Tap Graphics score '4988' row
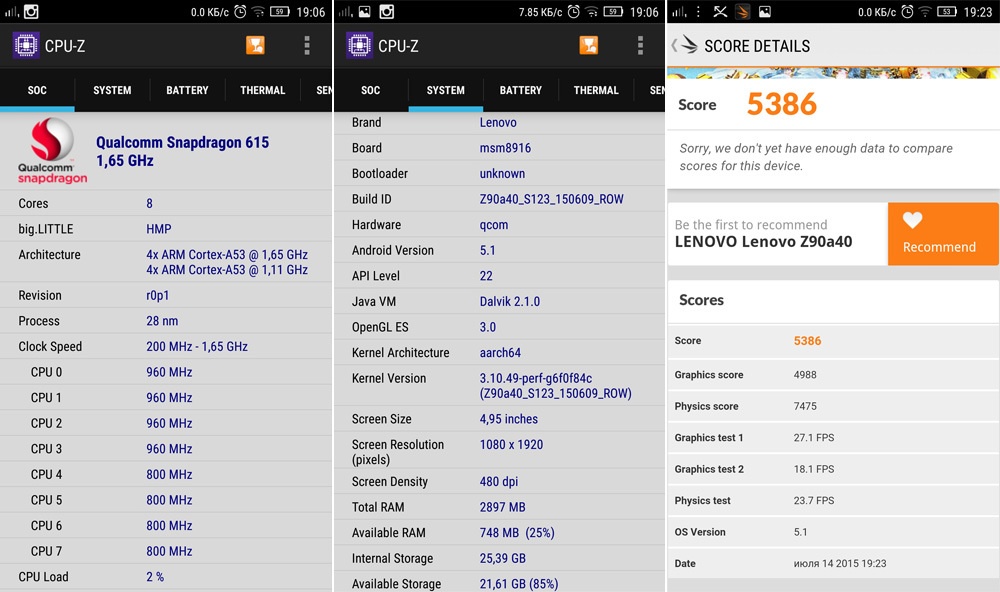Viewport: 1000px width, 592px height. 833,374
